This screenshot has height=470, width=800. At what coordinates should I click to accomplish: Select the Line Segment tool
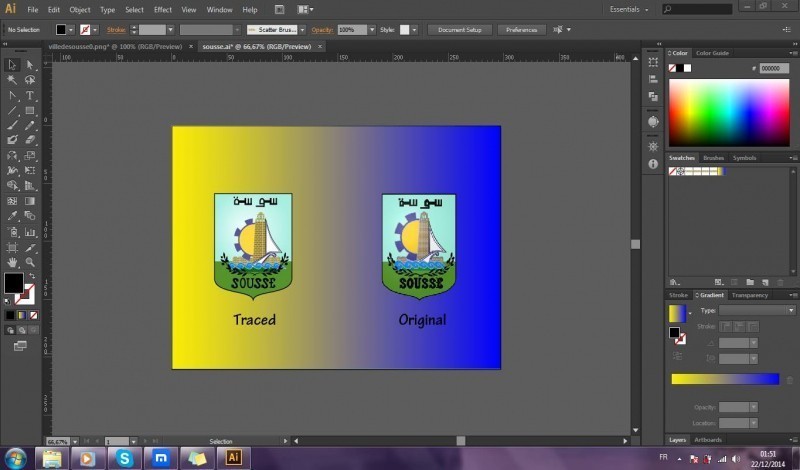click(12, 110)
